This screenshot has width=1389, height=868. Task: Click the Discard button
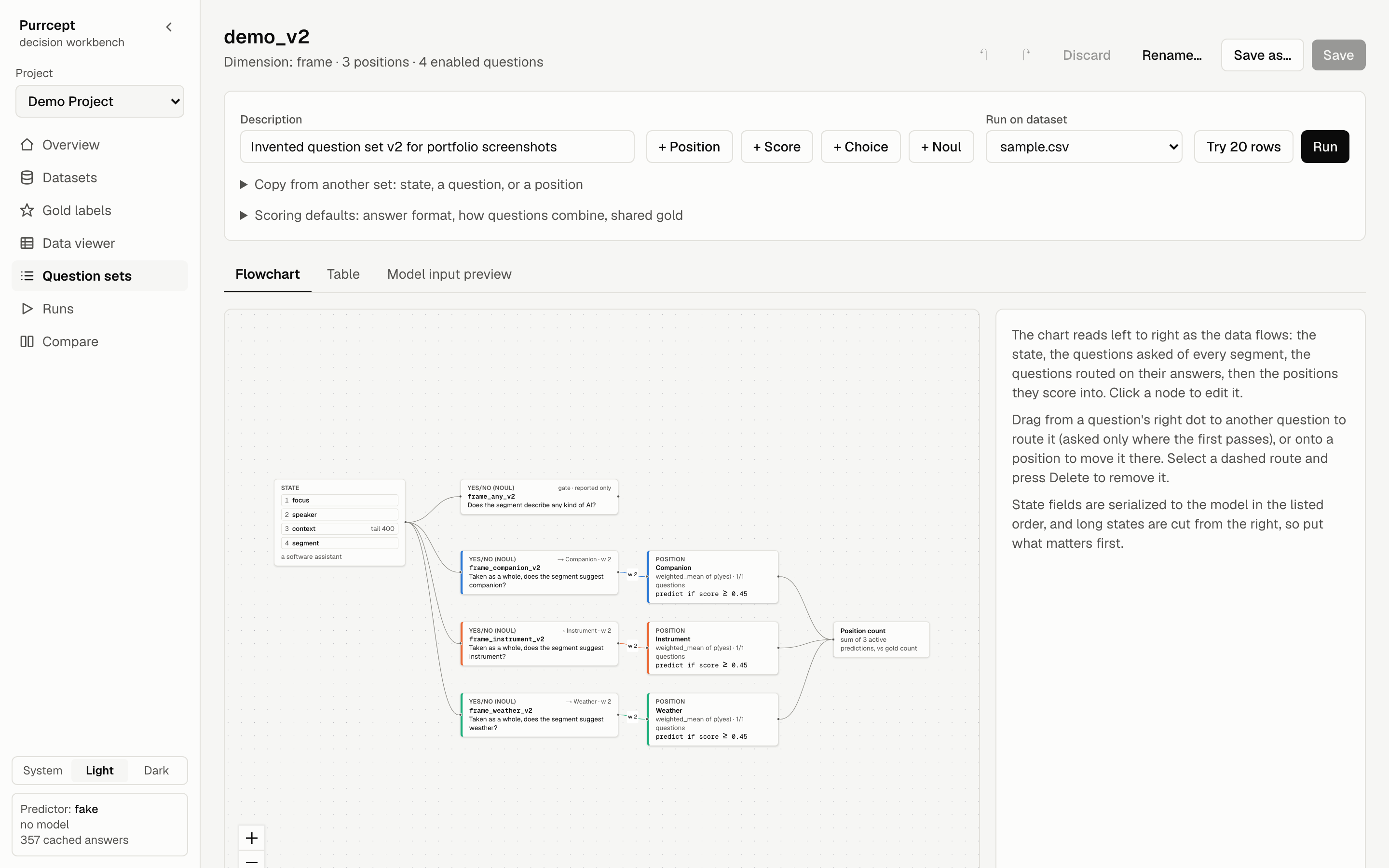coord(1087,54)
